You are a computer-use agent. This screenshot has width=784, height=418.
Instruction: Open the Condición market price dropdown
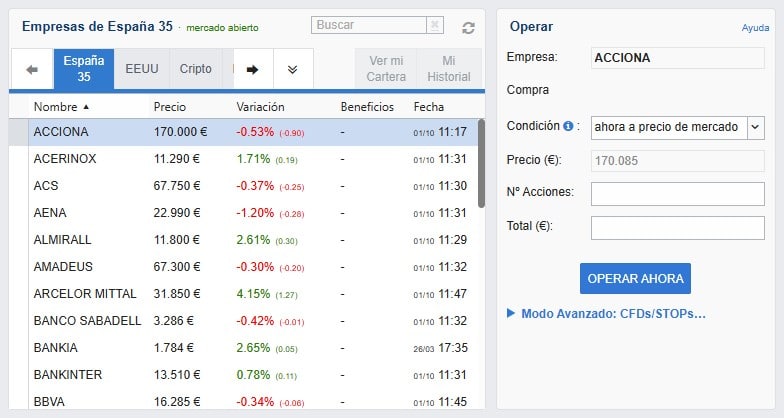click(x=755, y=127)
